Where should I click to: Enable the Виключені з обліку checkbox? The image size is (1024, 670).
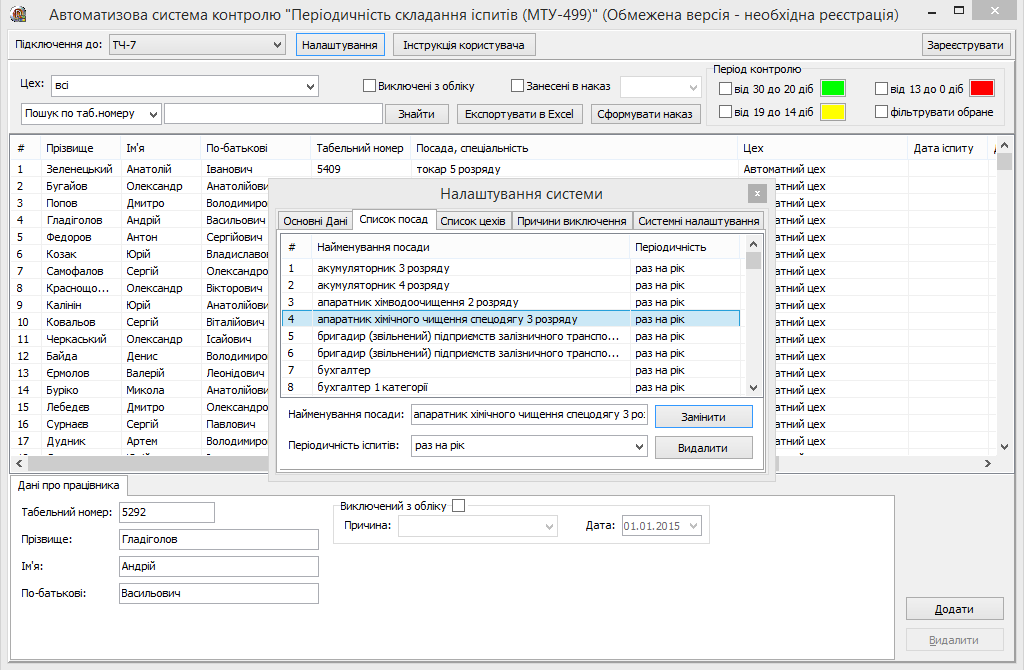369,86
